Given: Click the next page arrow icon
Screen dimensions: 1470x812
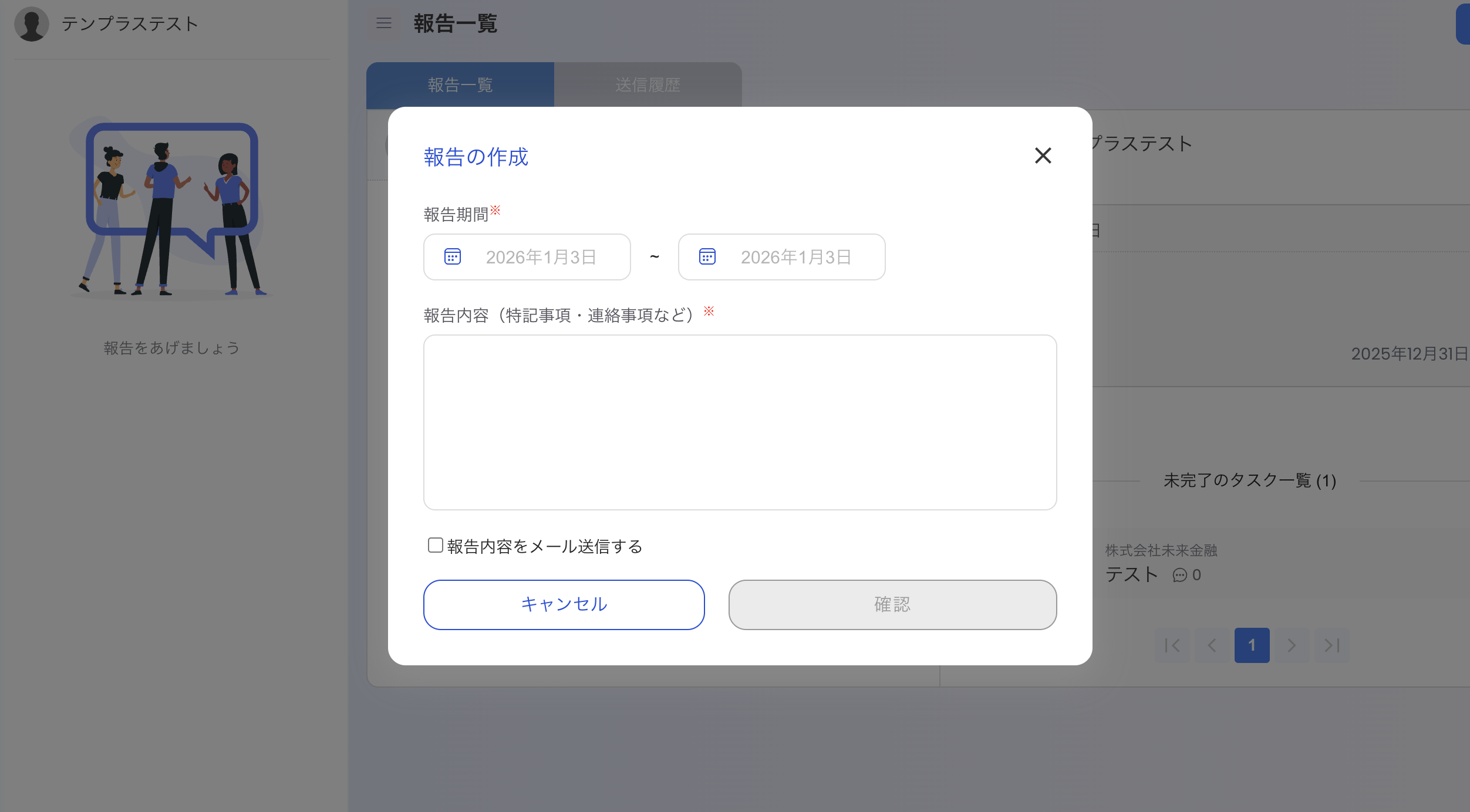Looking at the screenshot, I should pos(1292,645).
